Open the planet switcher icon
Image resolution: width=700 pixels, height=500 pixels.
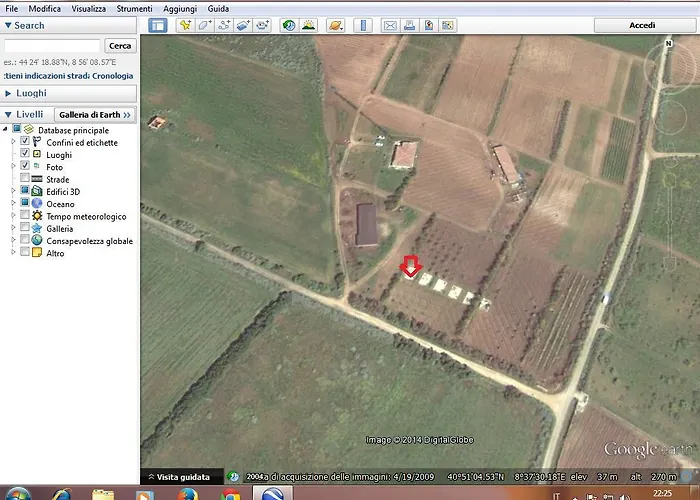335,25
